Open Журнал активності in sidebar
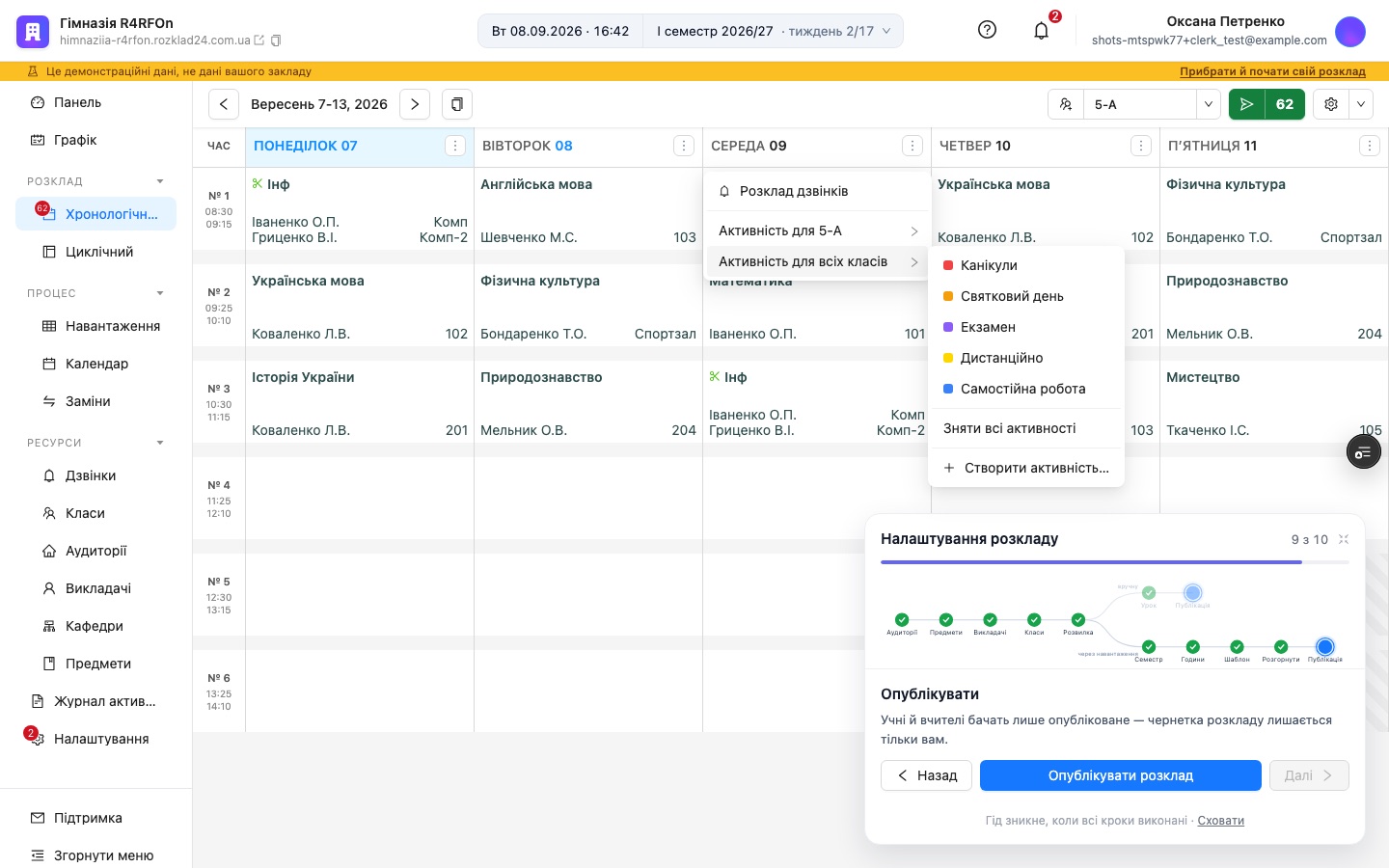The width and height of the screenshot is (1389, 868). [96, 701]
